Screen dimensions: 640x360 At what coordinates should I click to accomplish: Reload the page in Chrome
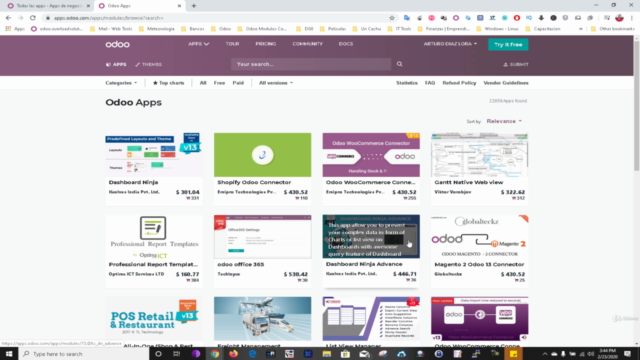point(33,18)
